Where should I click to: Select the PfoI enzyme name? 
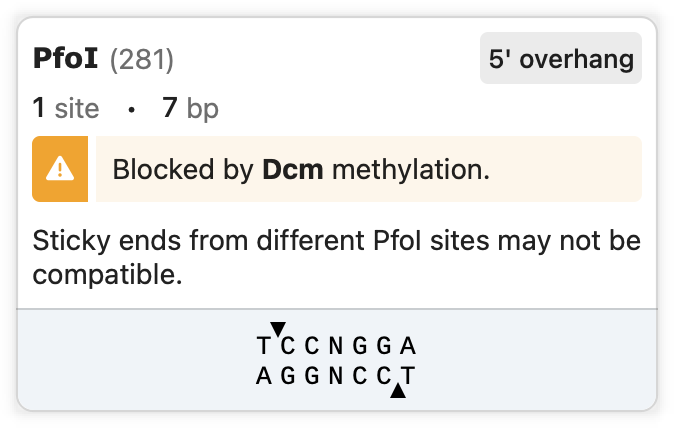coord(65,59)
